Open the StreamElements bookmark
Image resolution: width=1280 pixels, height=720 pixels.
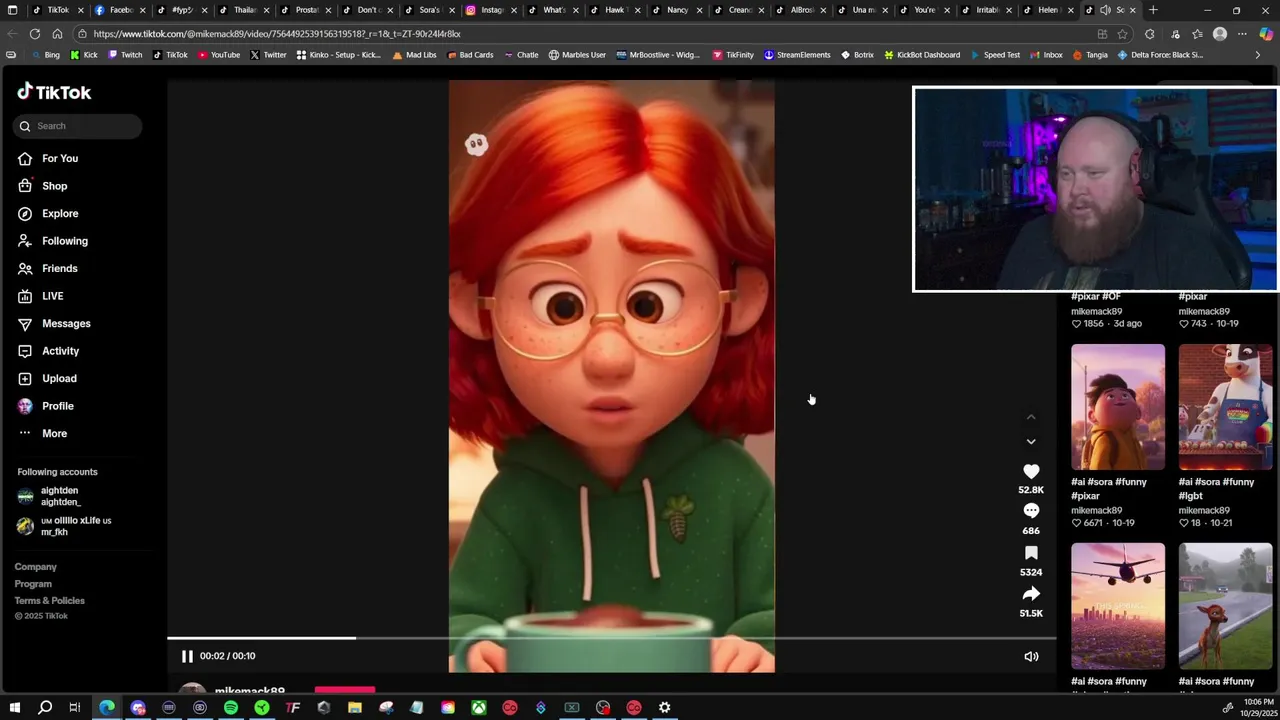[x=797, y=55]
